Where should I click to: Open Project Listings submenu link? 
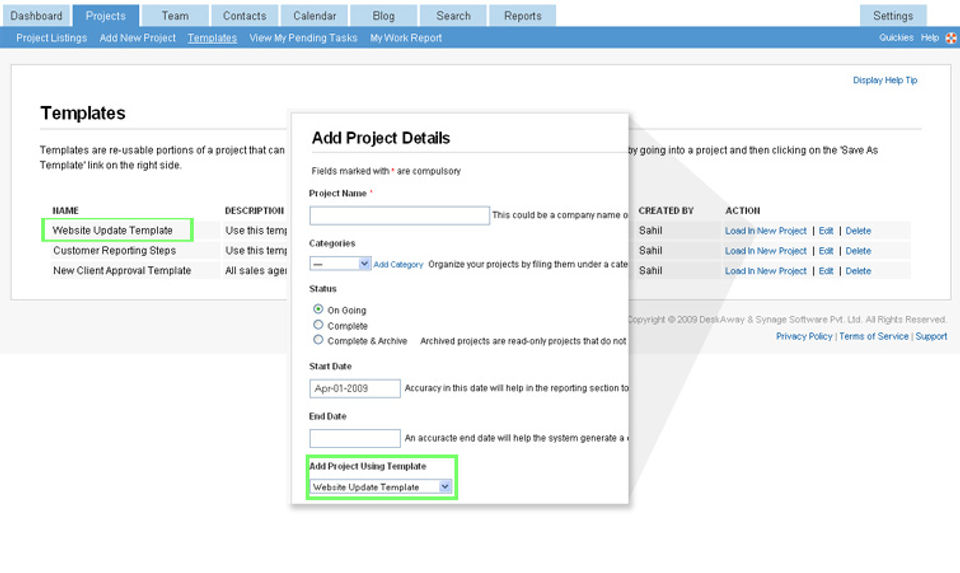point(51,38)
